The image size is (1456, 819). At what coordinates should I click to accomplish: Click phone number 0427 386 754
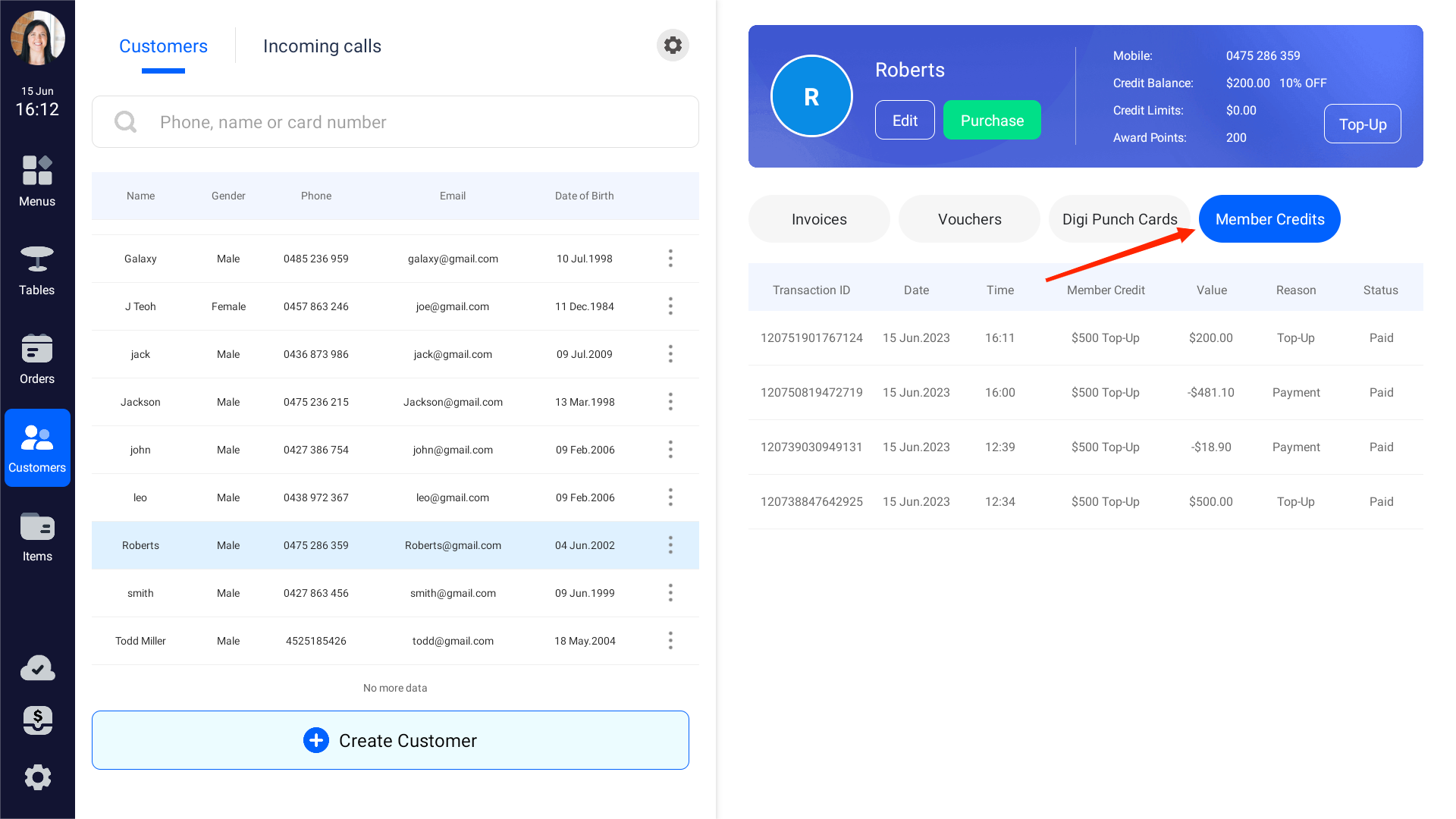pos(316,450)
